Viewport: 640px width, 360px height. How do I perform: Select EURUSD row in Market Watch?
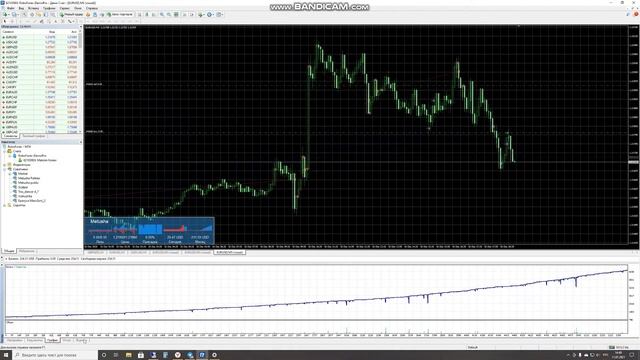pyautogui.click(x=40, y=37)
